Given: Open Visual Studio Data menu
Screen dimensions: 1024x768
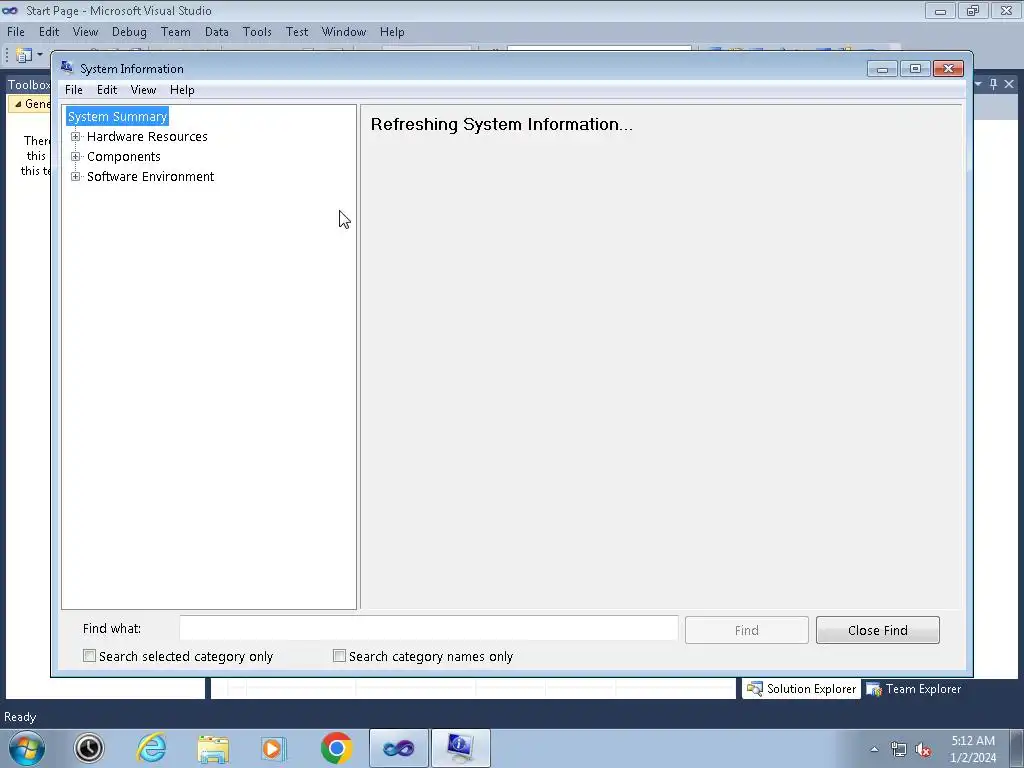Looking at the screenshot, I should (x=217, y=32).
